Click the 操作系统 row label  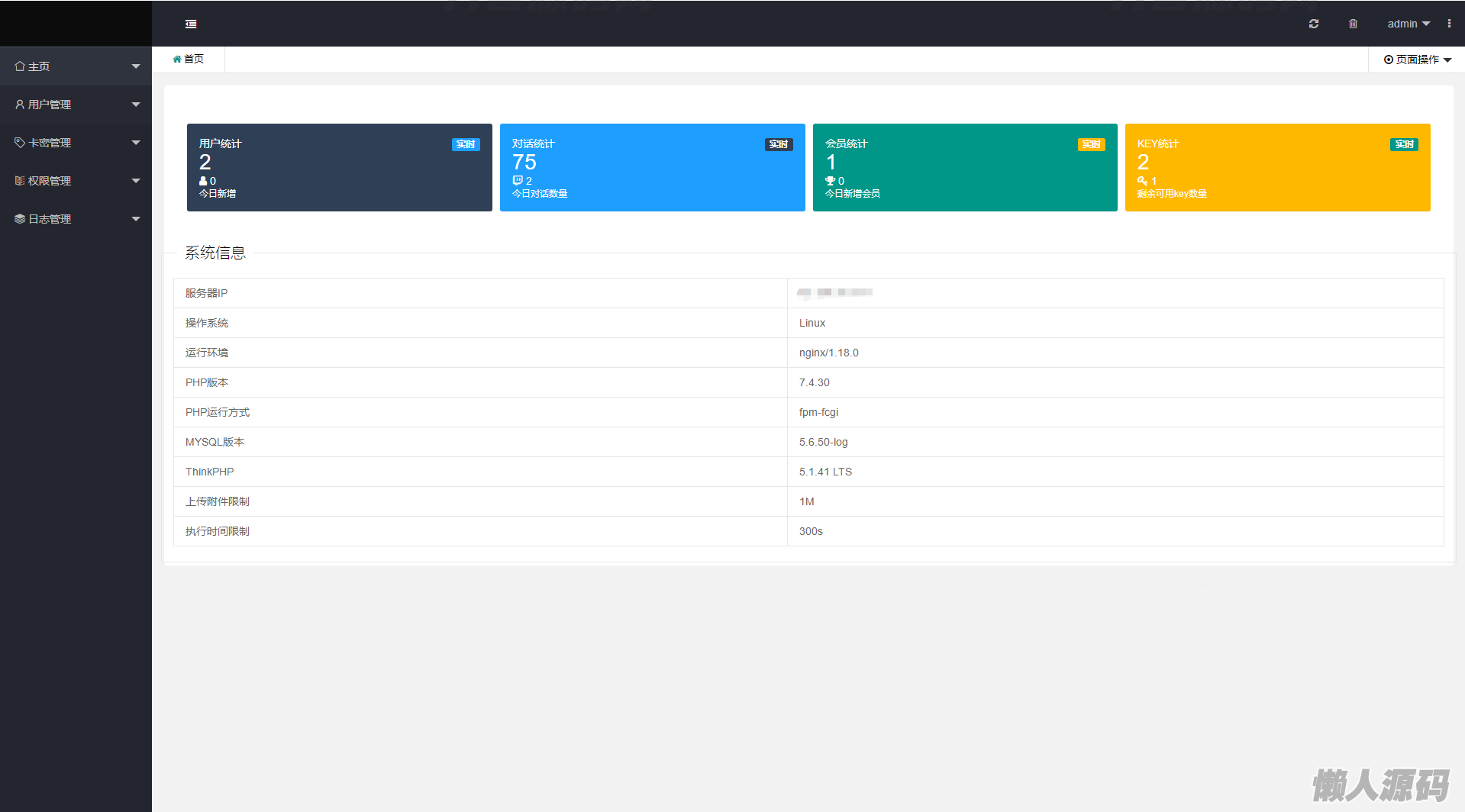point(207,323)
